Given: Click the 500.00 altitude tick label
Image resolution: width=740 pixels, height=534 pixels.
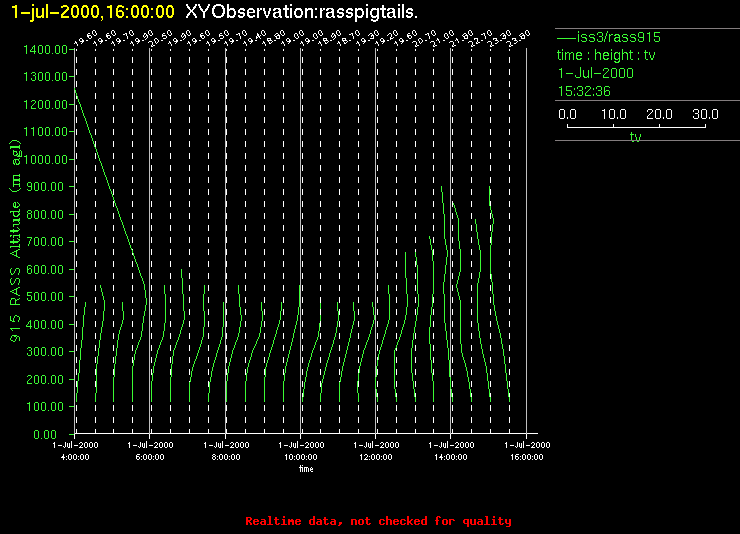Looking at the screenshot, I should point(47,297).
